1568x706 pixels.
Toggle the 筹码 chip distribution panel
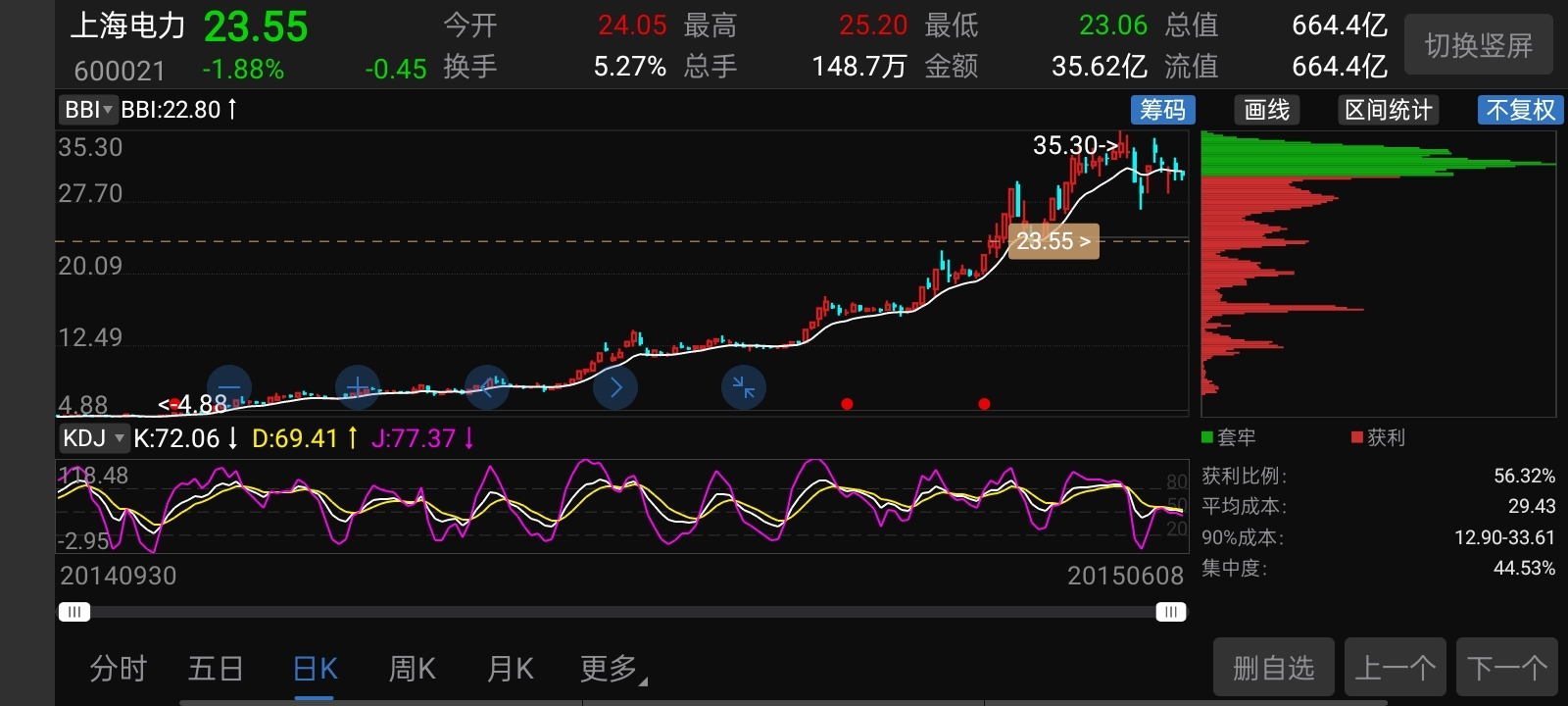point(1163,110)
